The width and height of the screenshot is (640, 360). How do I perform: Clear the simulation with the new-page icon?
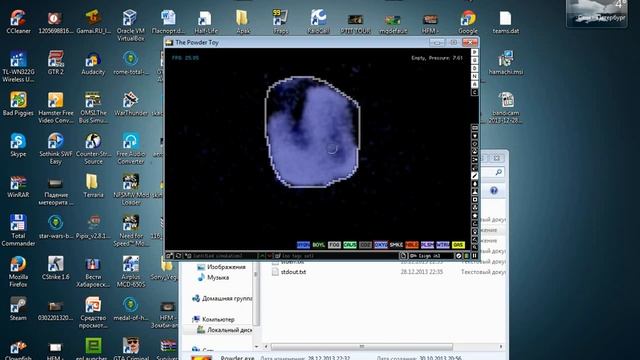(x=403, y=256)
